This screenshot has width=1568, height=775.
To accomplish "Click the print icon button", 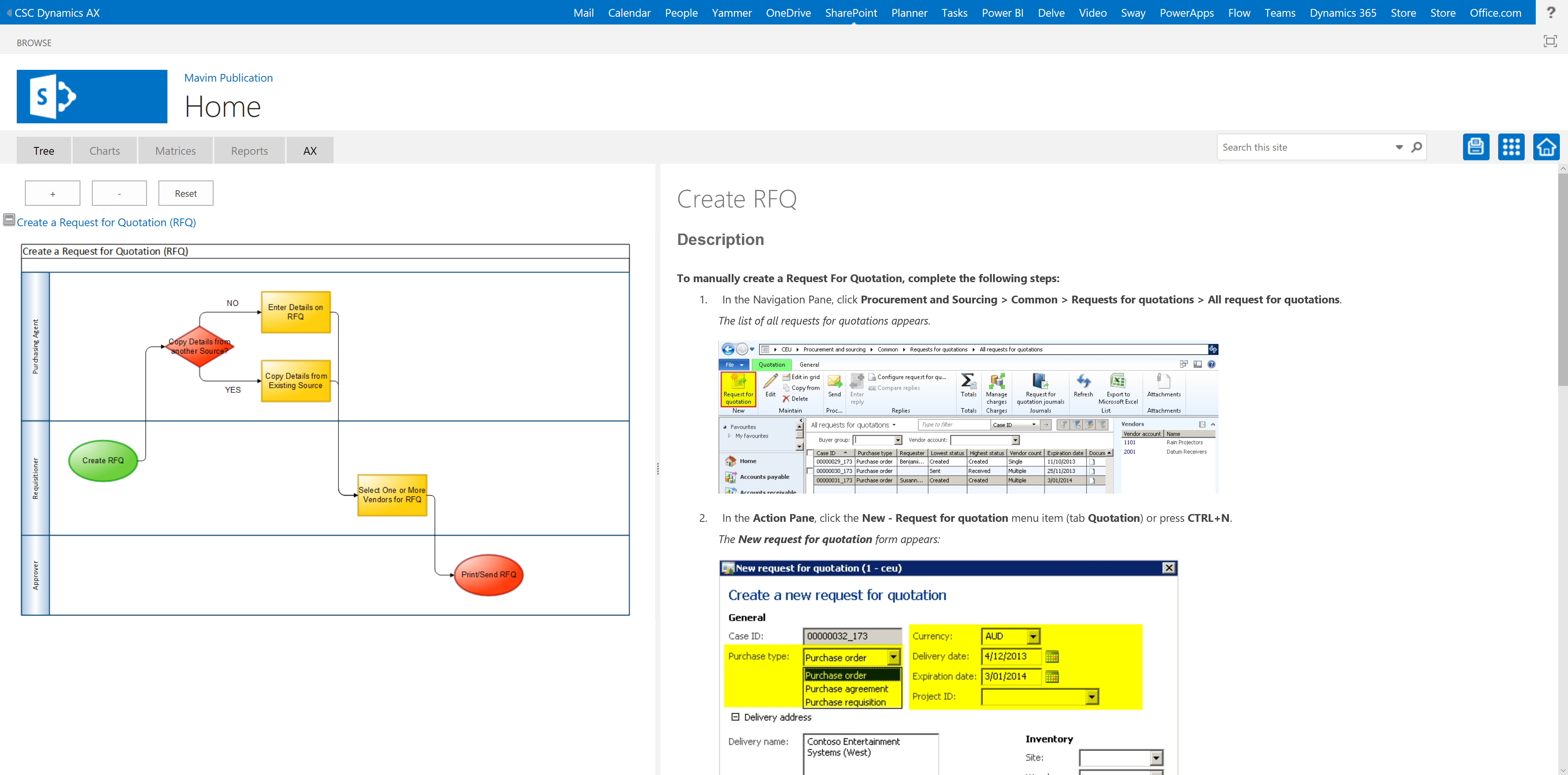I will coord(1475,147).
